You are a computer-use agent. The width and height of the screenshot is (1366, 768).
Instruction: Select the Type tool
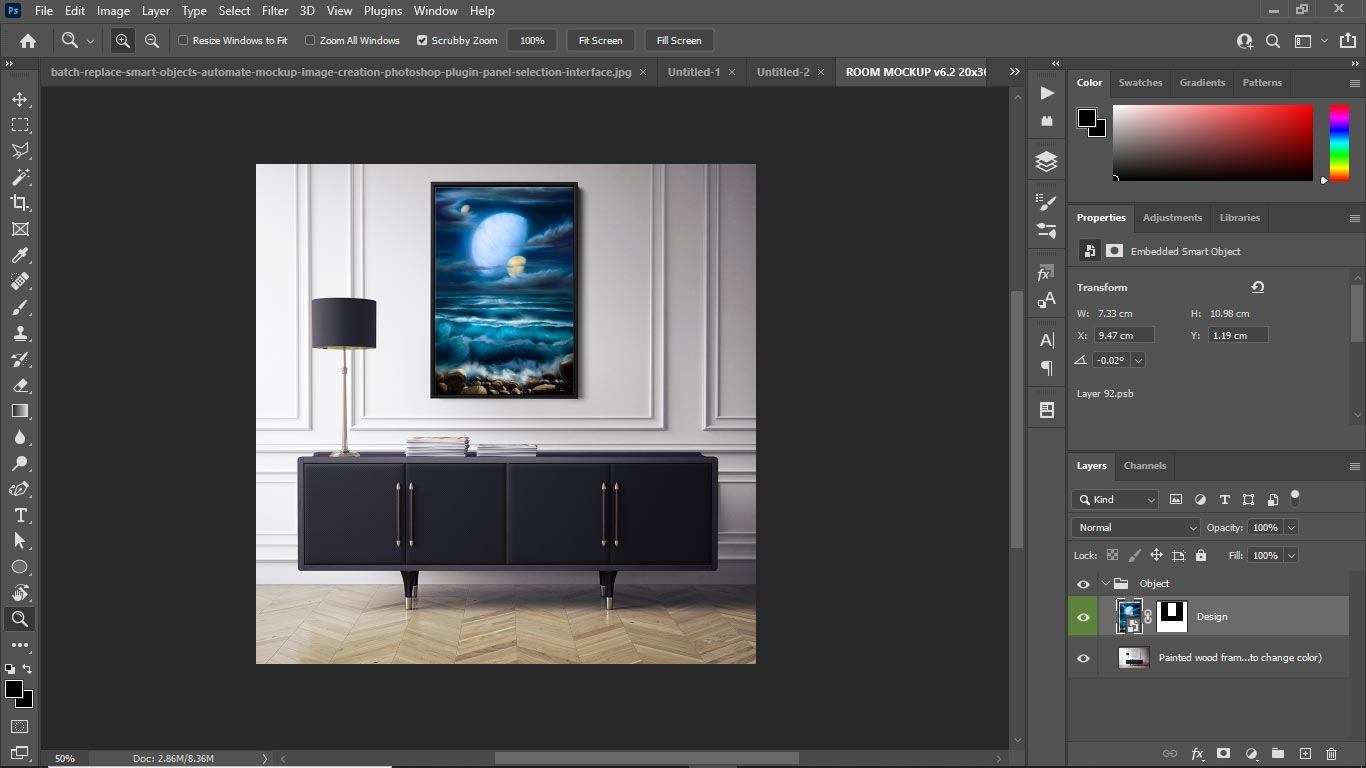click(20, 514)
